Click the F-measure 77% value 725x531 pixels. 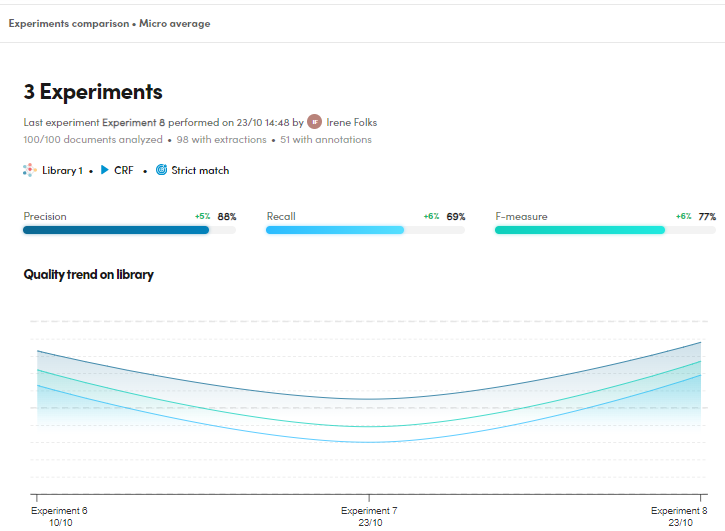point(707,216)
